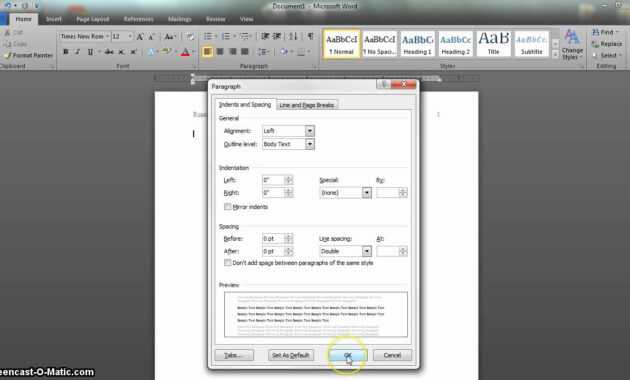630x380 pixels.
Task: Select Center alignment in the ribbon
Action: (220, 52)
